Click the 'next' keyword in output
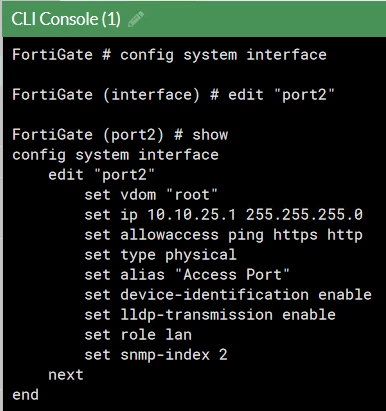The width and height of the screenshot is (386, 411). [x=66, y=375]
